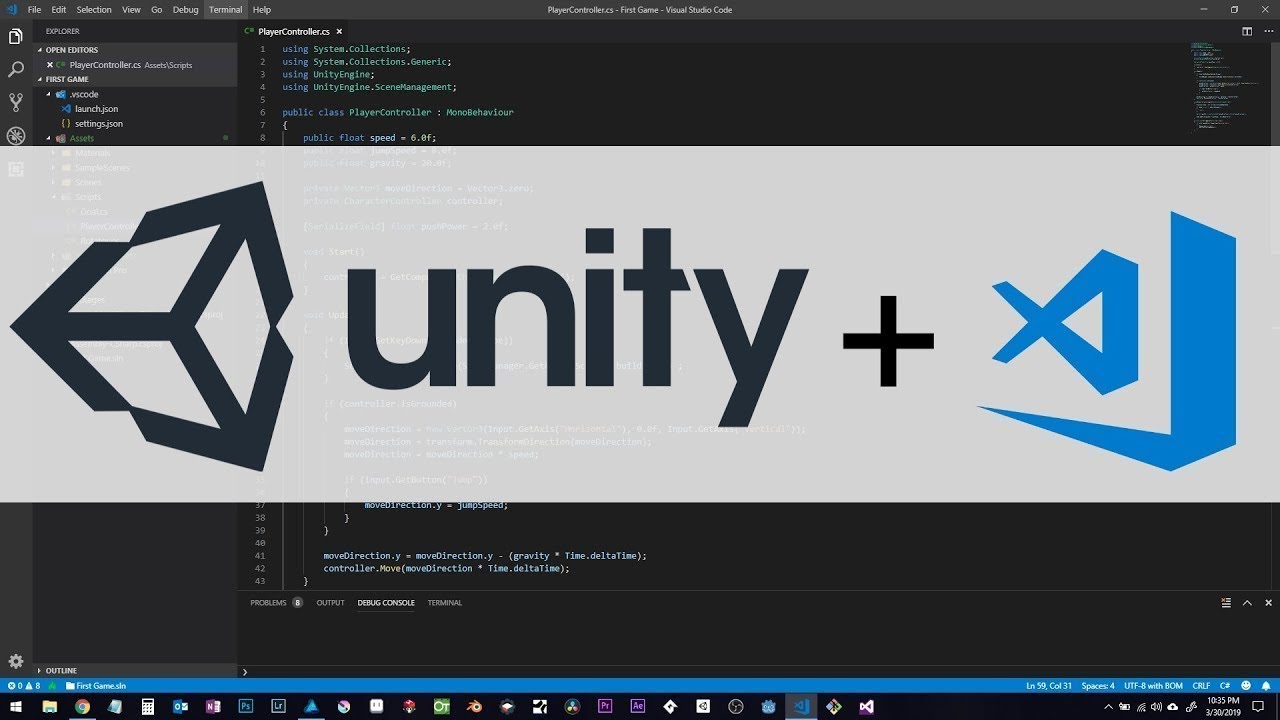Select the PlayerController.cs editor tab

coord(293,32)
